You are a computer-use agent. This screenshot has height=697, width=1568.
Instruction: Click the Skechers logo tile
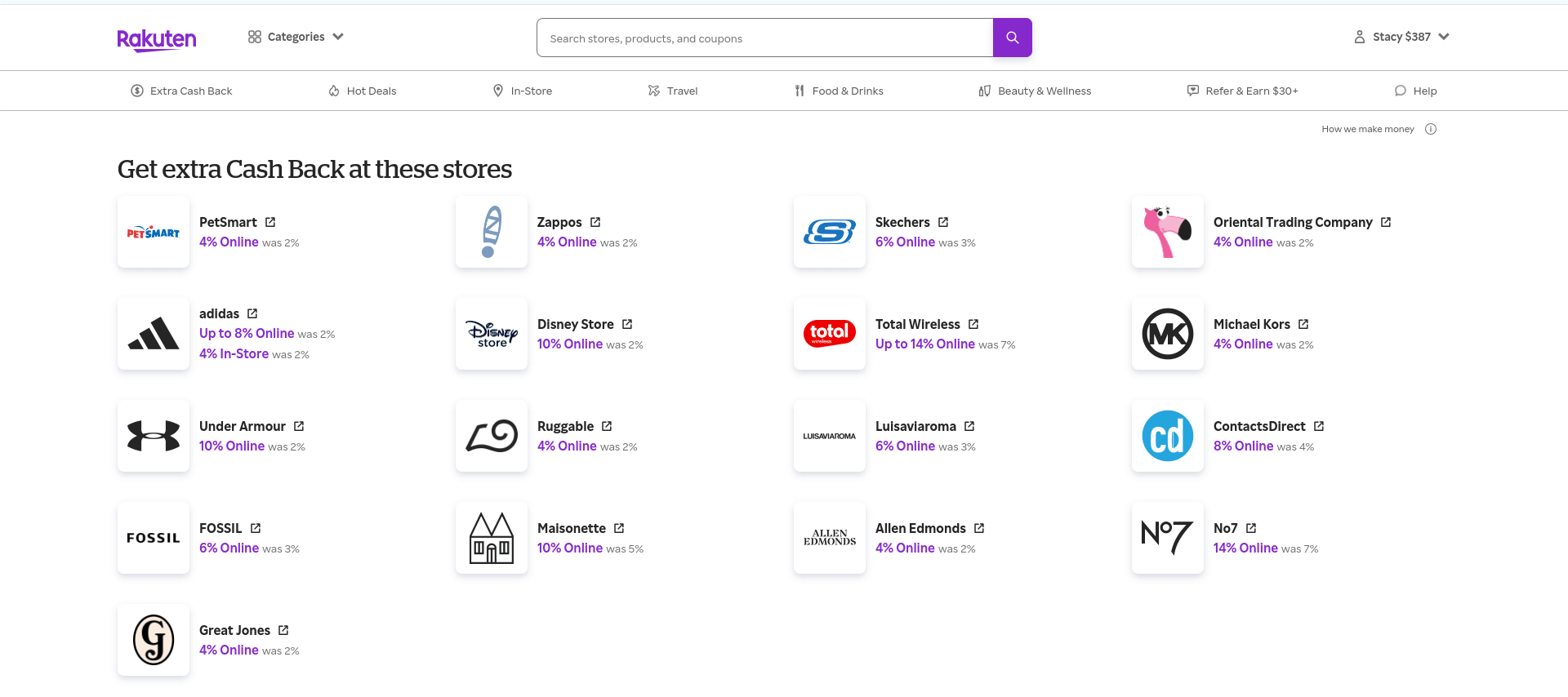click(830, 232)
